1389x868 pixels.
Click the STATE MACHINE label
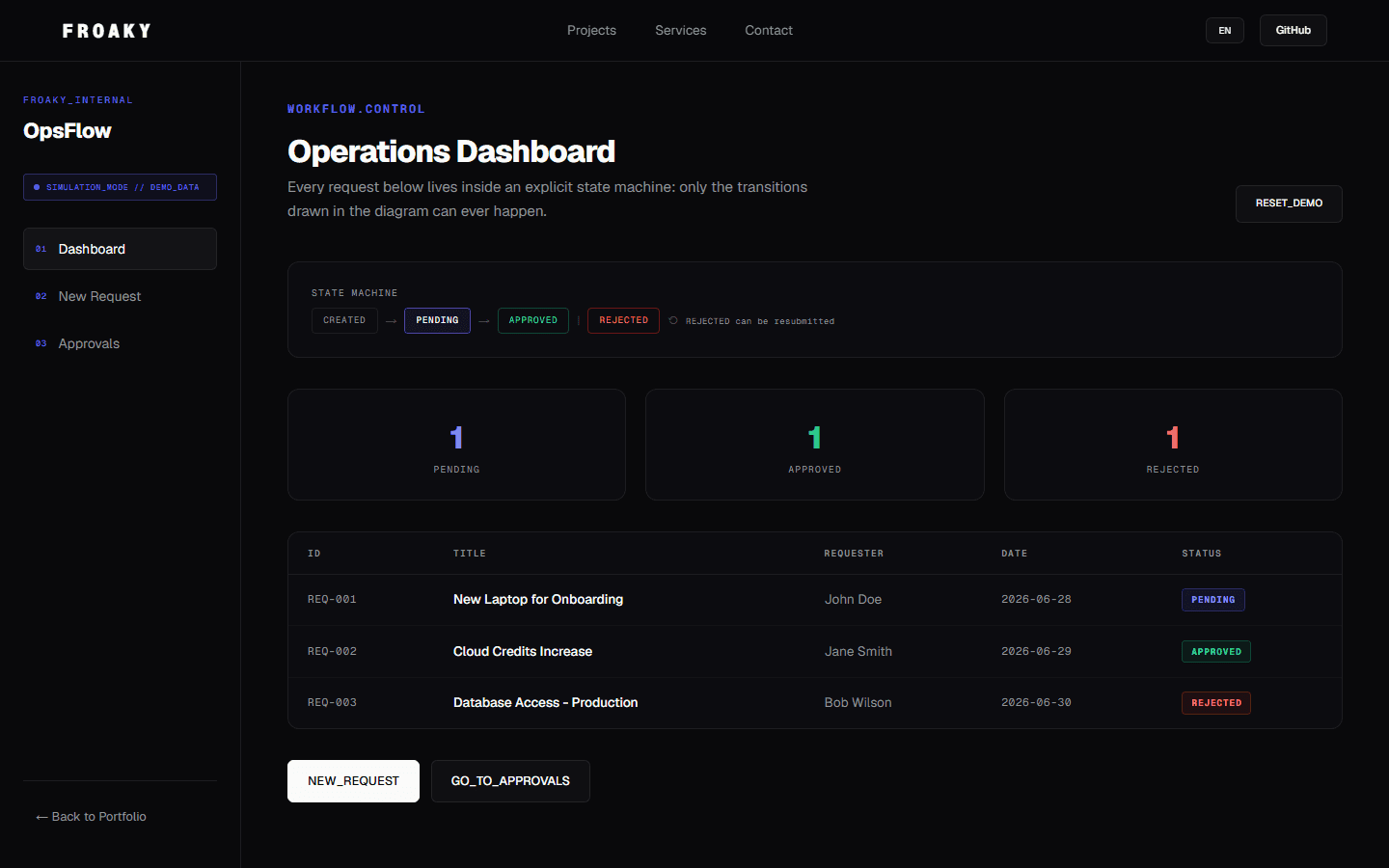pos(354,293)
